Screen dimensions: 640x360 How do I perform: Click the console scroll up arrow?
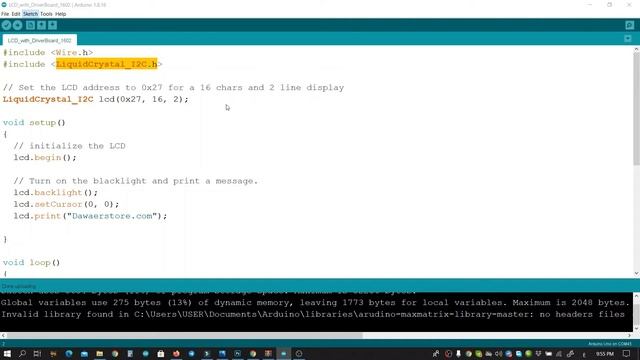(636, 295)
